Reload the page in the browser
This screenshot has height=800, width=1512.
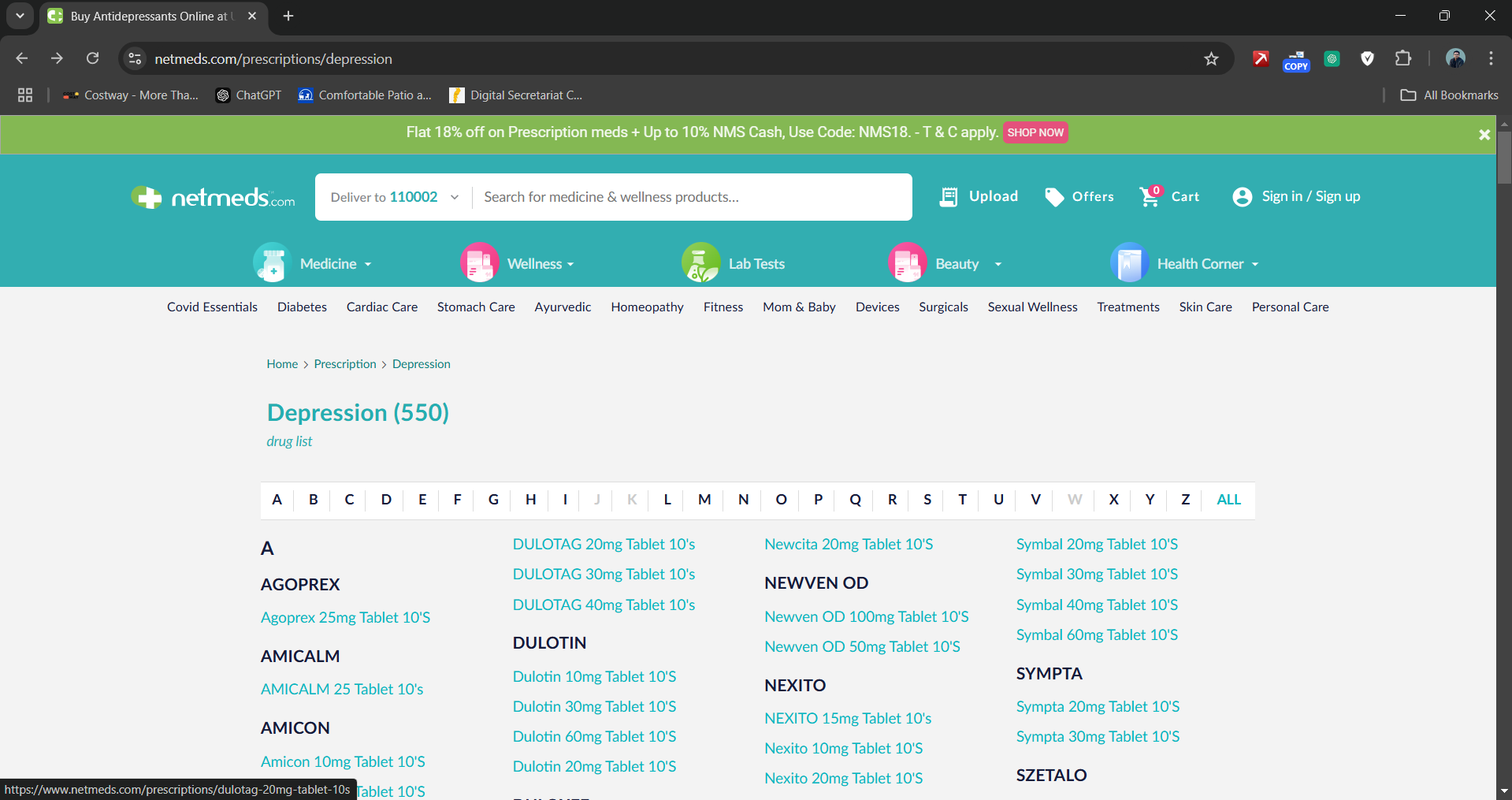point(93,58)
